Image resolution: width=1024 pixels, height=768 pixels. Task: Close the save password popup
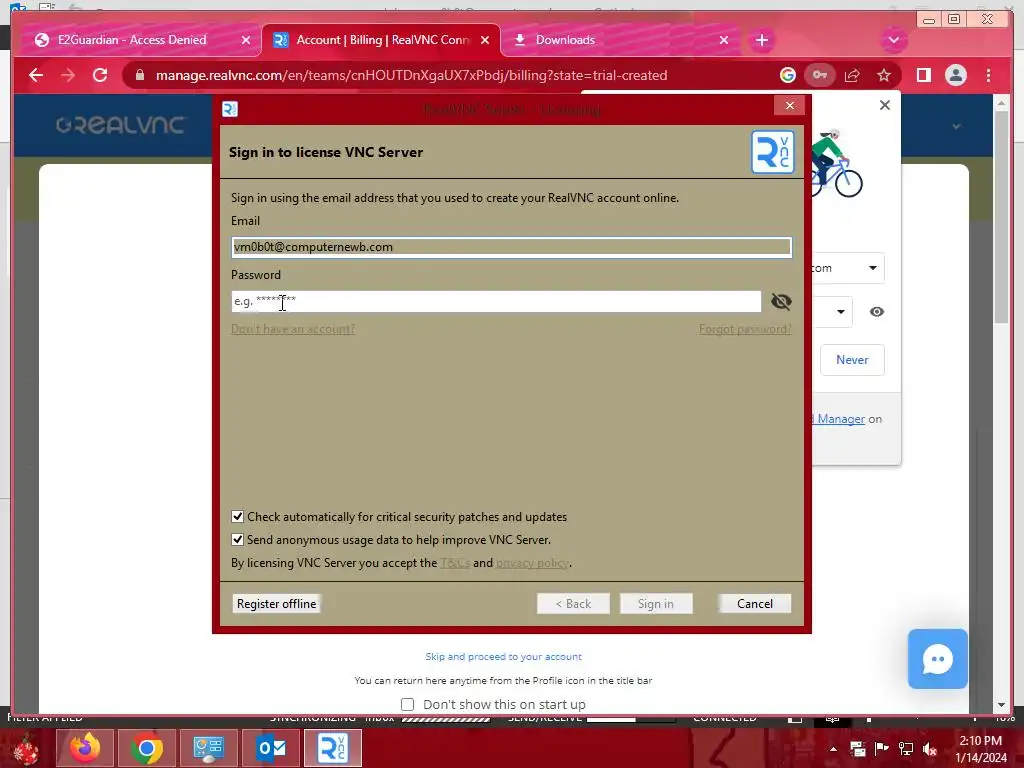pyautogui.click(x=884, y=105)
